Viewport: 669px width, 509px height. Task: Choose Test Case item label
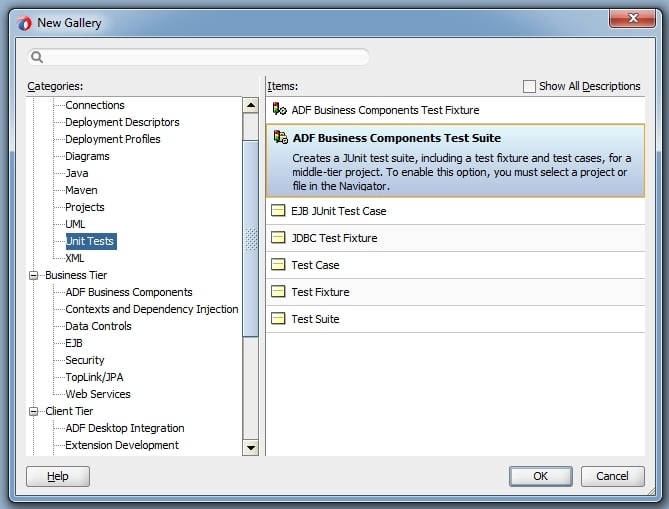pos(315,265)
